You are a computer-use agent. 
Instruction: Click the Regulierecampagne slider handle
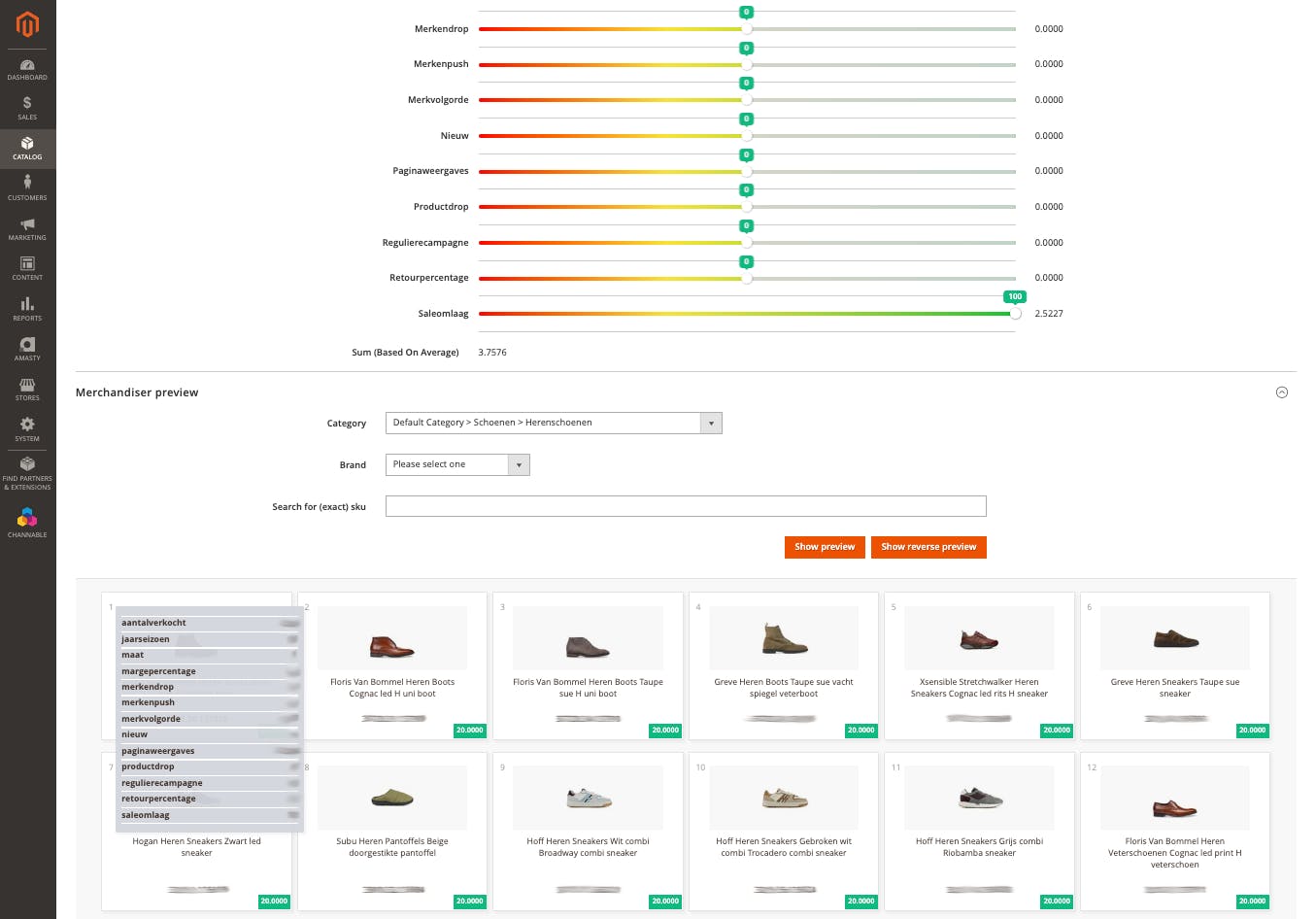747,243
